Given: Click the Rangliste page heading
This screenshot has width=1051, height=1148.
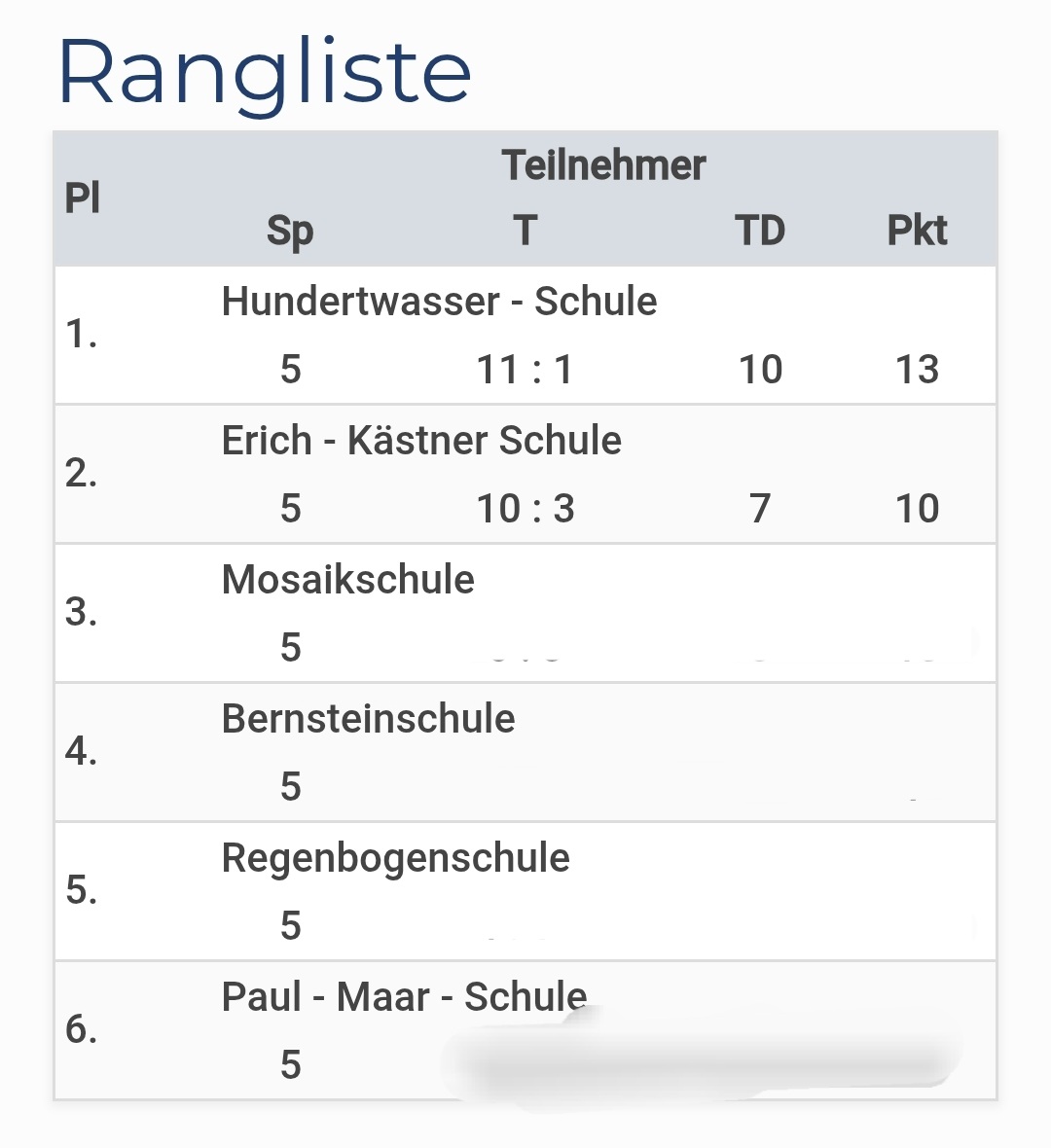Looking at the screenshot, I should pos(264,73).
